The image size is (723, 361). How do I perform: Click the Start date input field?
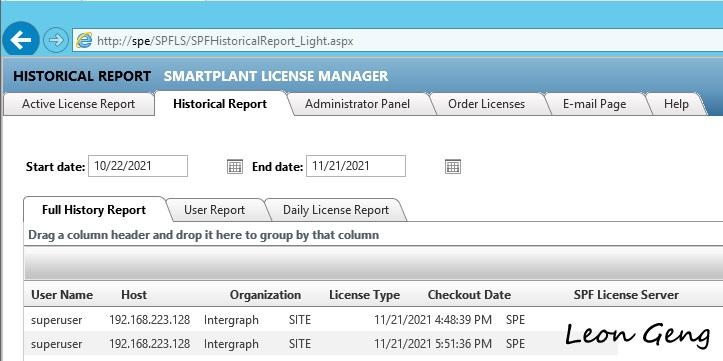coord(138,166)
